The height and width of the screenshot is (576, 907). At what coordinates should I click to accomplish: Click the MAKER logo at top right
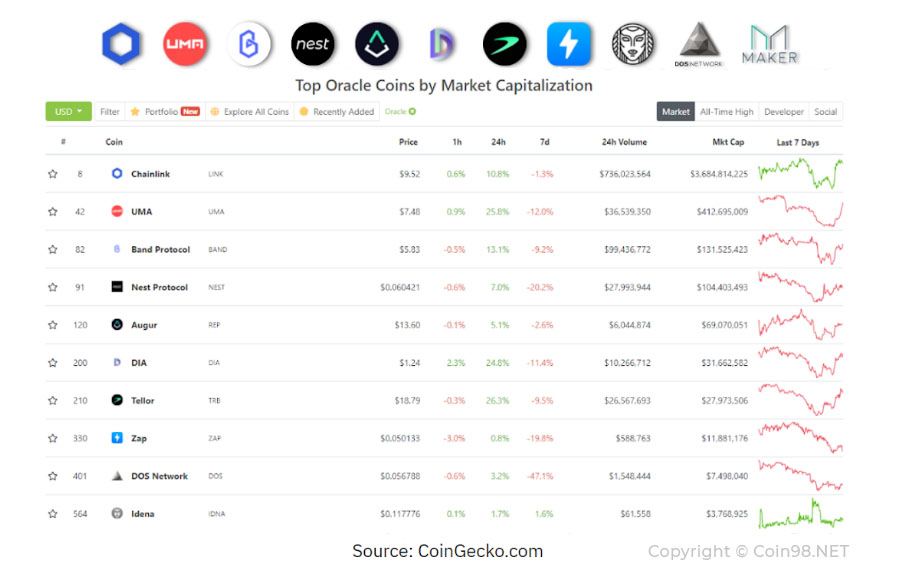[769, 45]
